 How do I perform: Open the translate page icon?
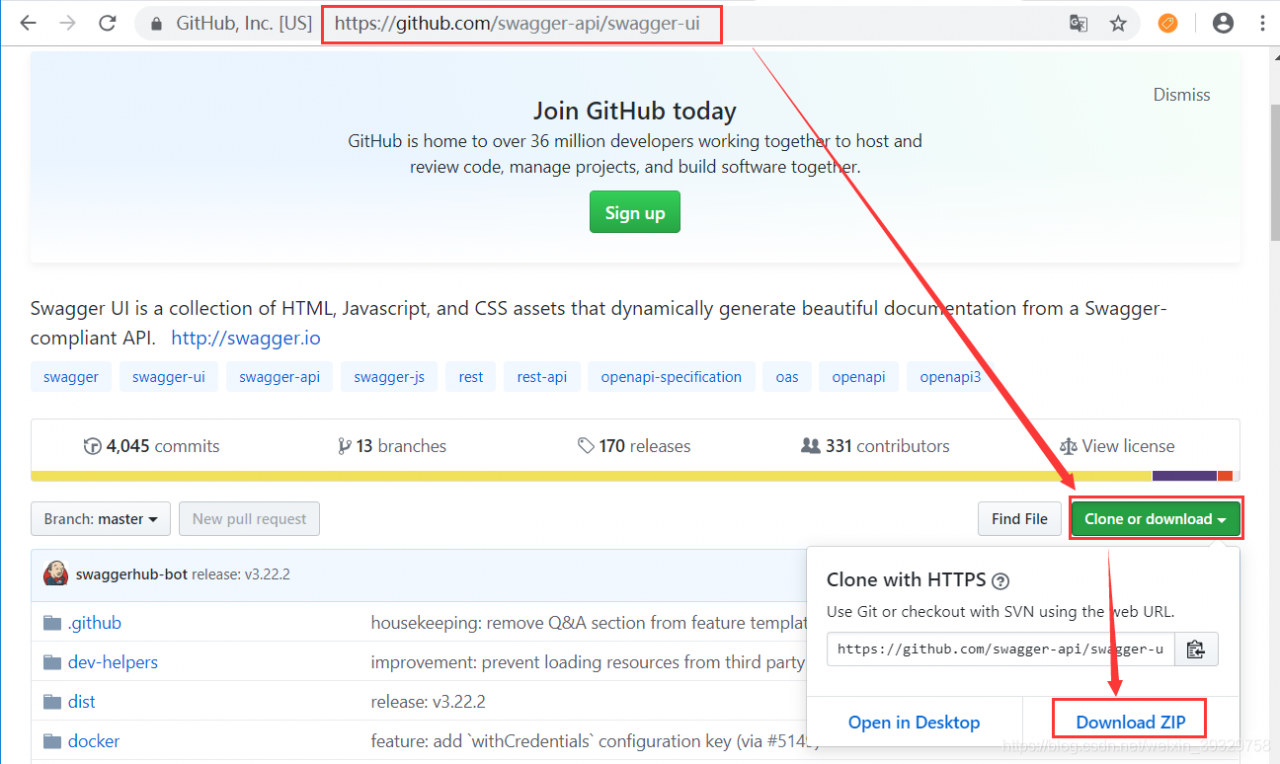(x=1078, y=23)
